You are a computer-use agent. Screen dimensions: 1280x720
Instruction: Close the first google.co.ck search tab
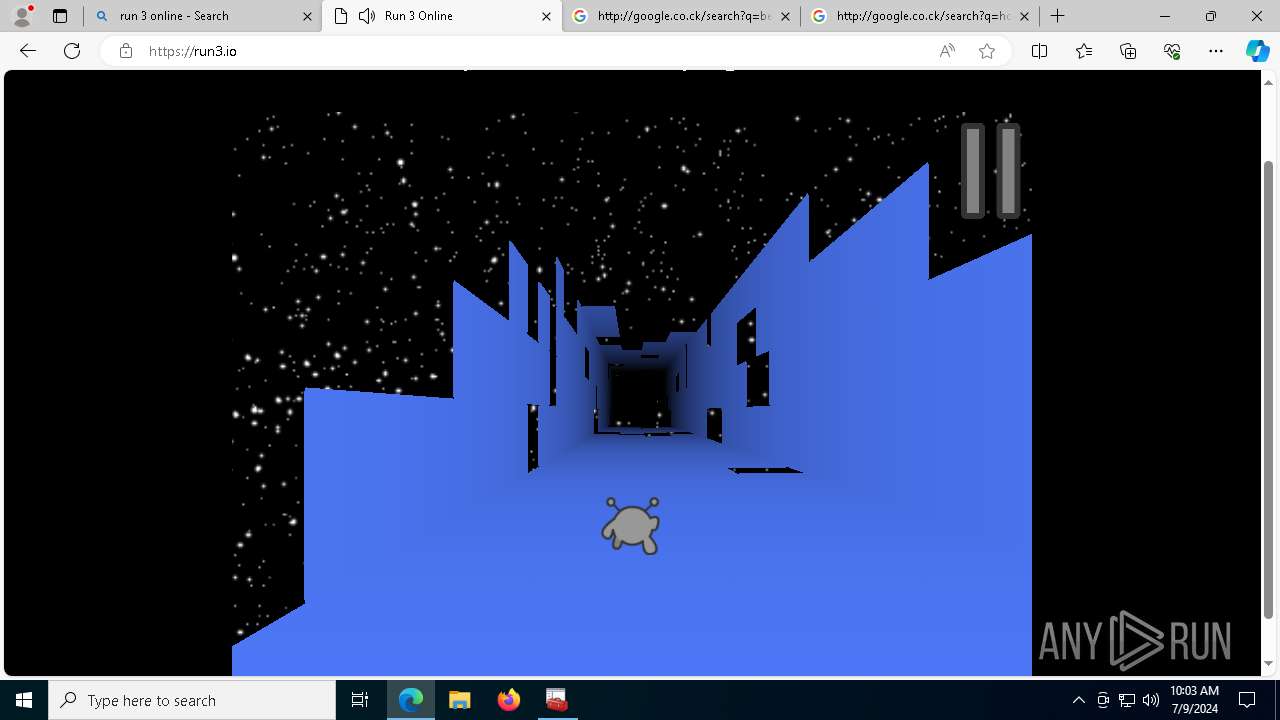click(785, 16)
